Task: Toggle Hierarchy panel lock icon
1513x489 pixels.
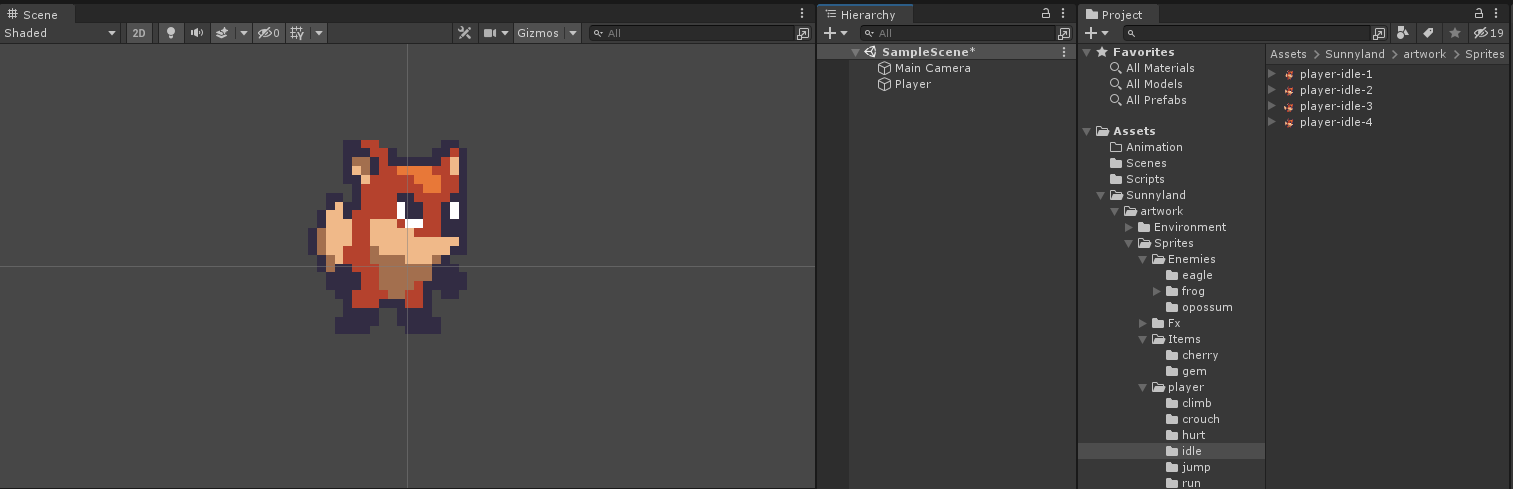Action: click(x=1045, y=13)
